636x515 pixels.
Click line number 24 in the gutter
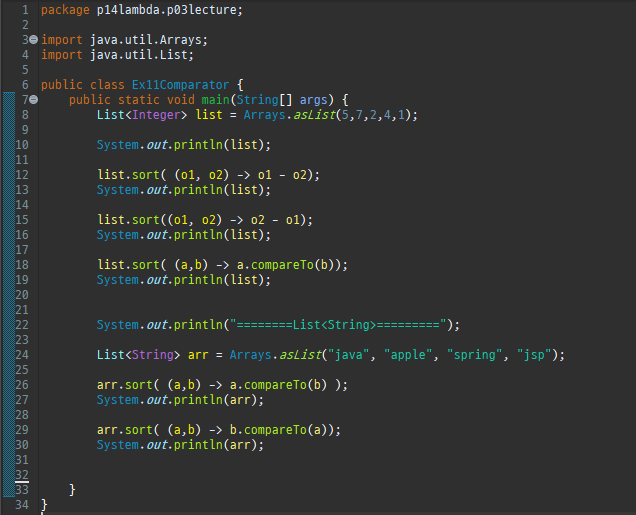pos(21,355)
